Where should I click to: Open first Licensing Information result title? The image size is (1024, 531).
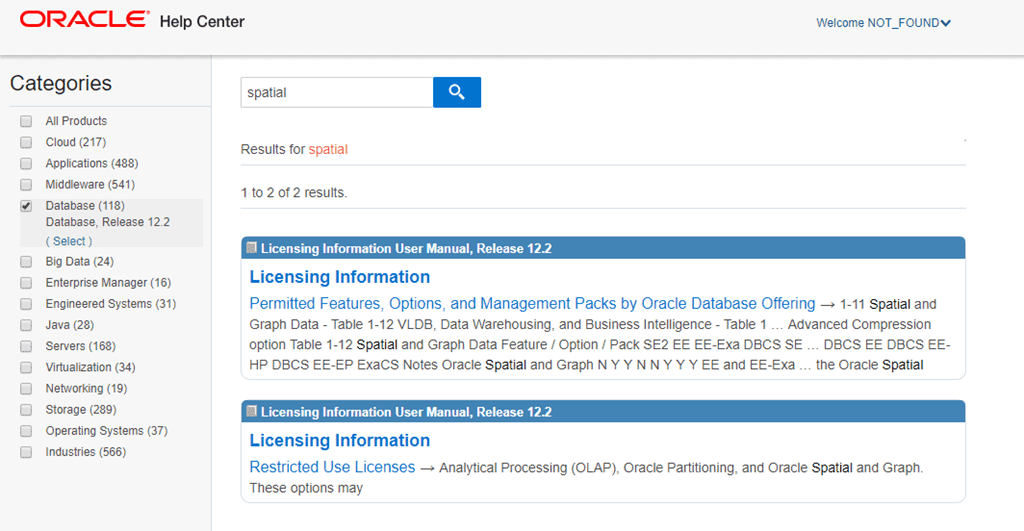pos(340,277)
